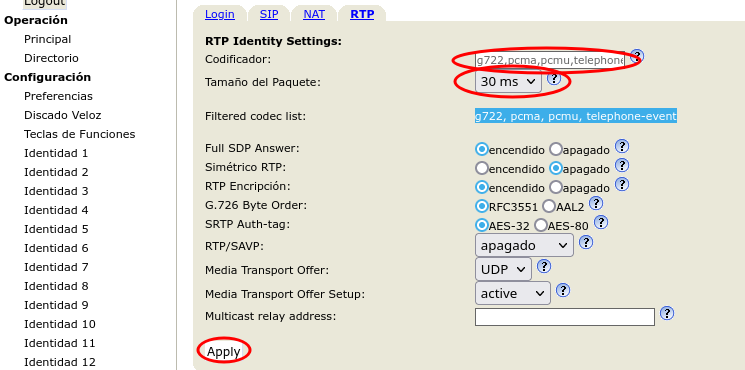
Task: Click help icon for Full SDP Answer
Action: pyautogui.click(x=622, y=146)
